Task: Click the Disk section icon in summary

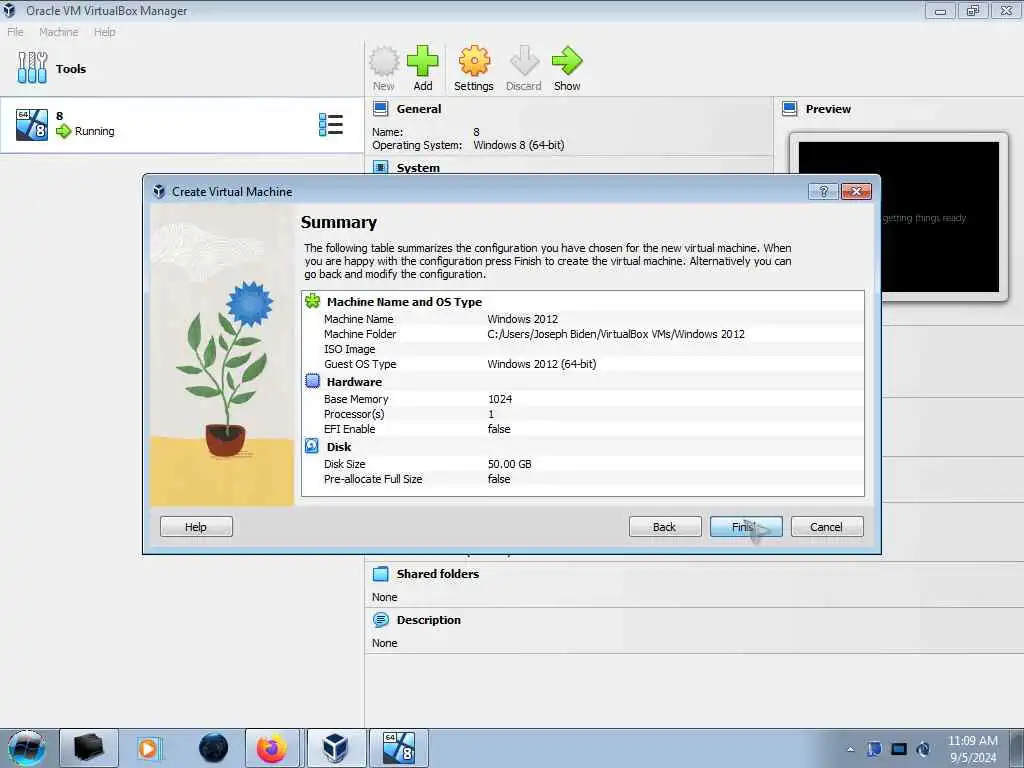Action: coord(312,447)
